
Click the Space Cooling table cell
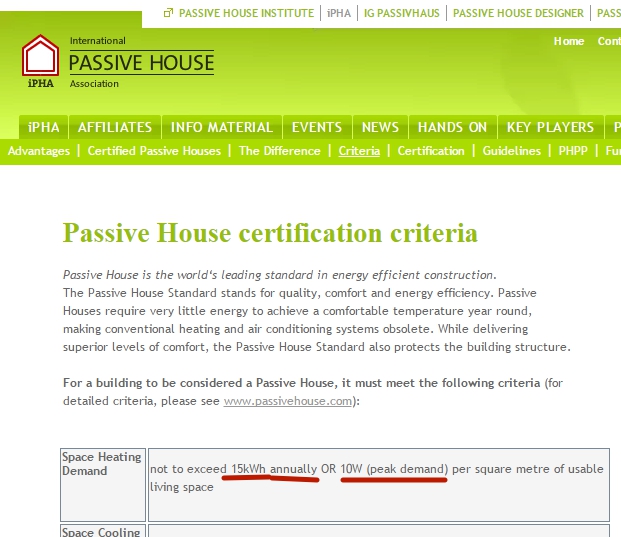coord(103,531)
